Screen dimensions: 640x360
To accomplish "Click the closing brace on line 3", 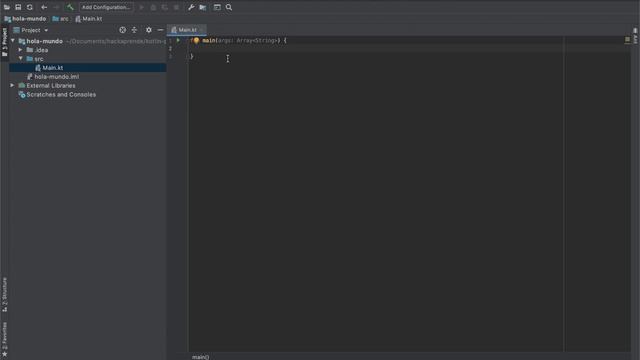I will 192,57.
